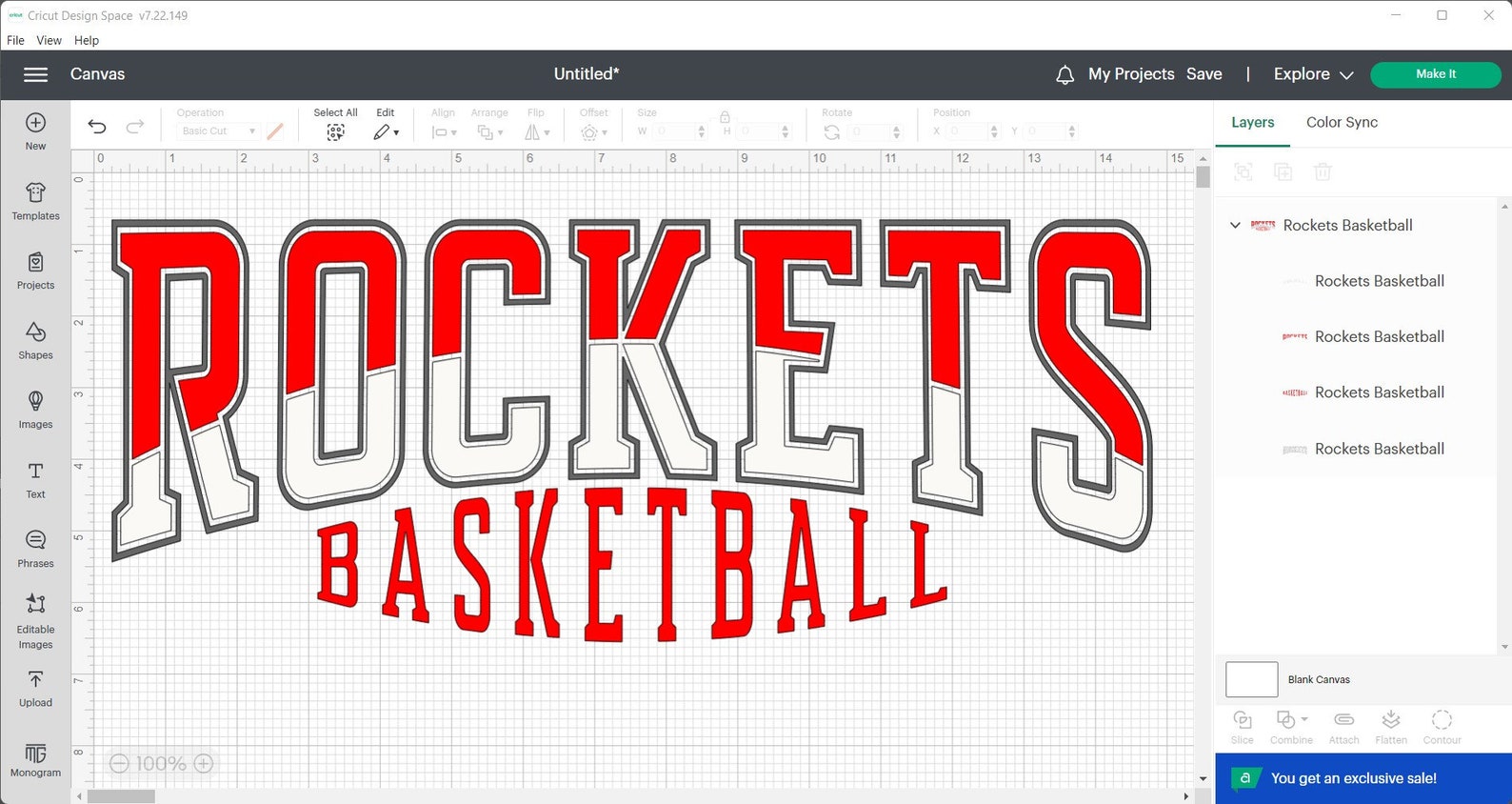Viewport: 1512px width, 804px height.
Task: Click the Group layers icon
Action: (x=1243, y=171)
